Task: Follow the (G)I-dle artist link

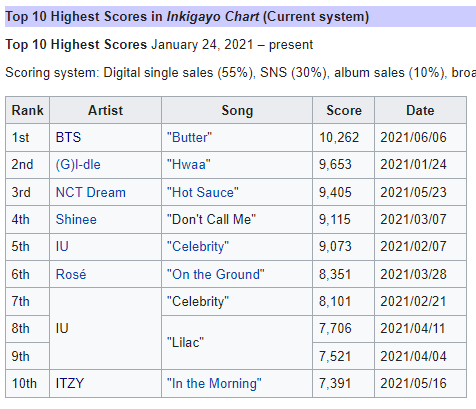Action: (78, 165)
